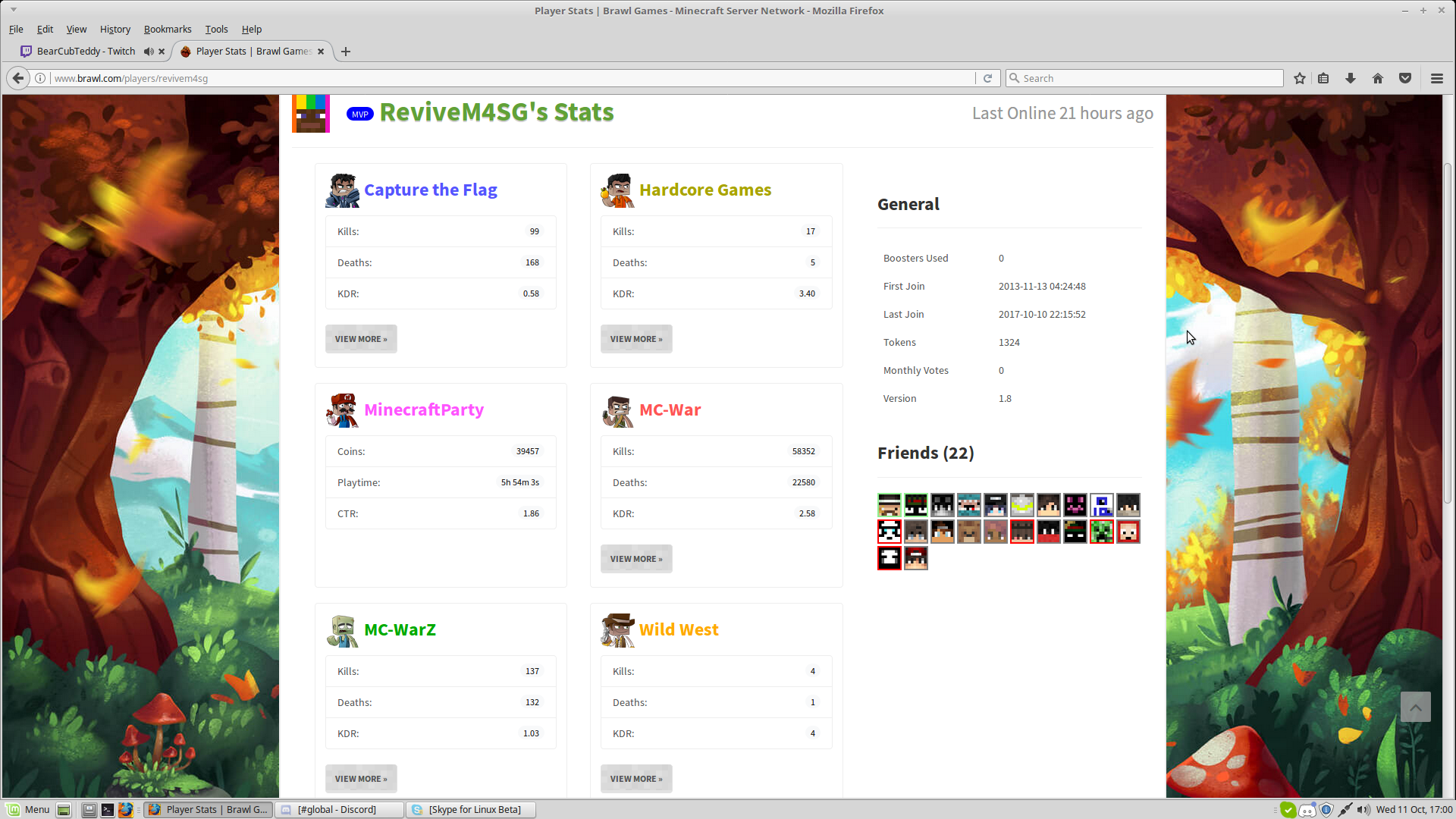Open the History menu
1456x819 pixels.
[115, 29]
